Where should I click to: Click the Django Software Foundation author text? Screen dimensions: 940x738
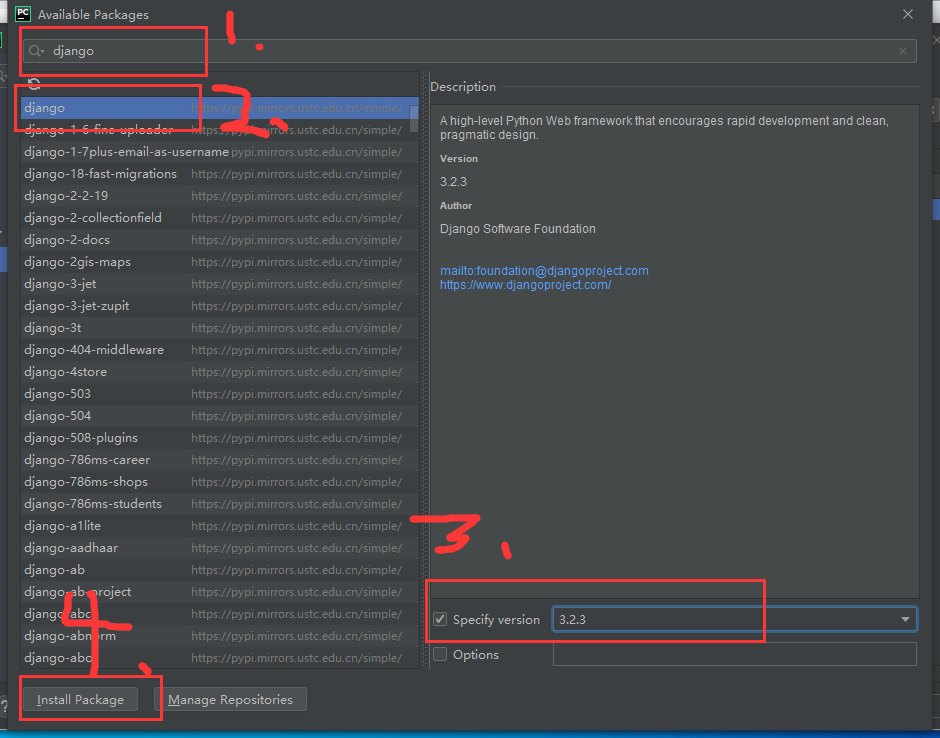pyautogui.click(x=518, y=228)
